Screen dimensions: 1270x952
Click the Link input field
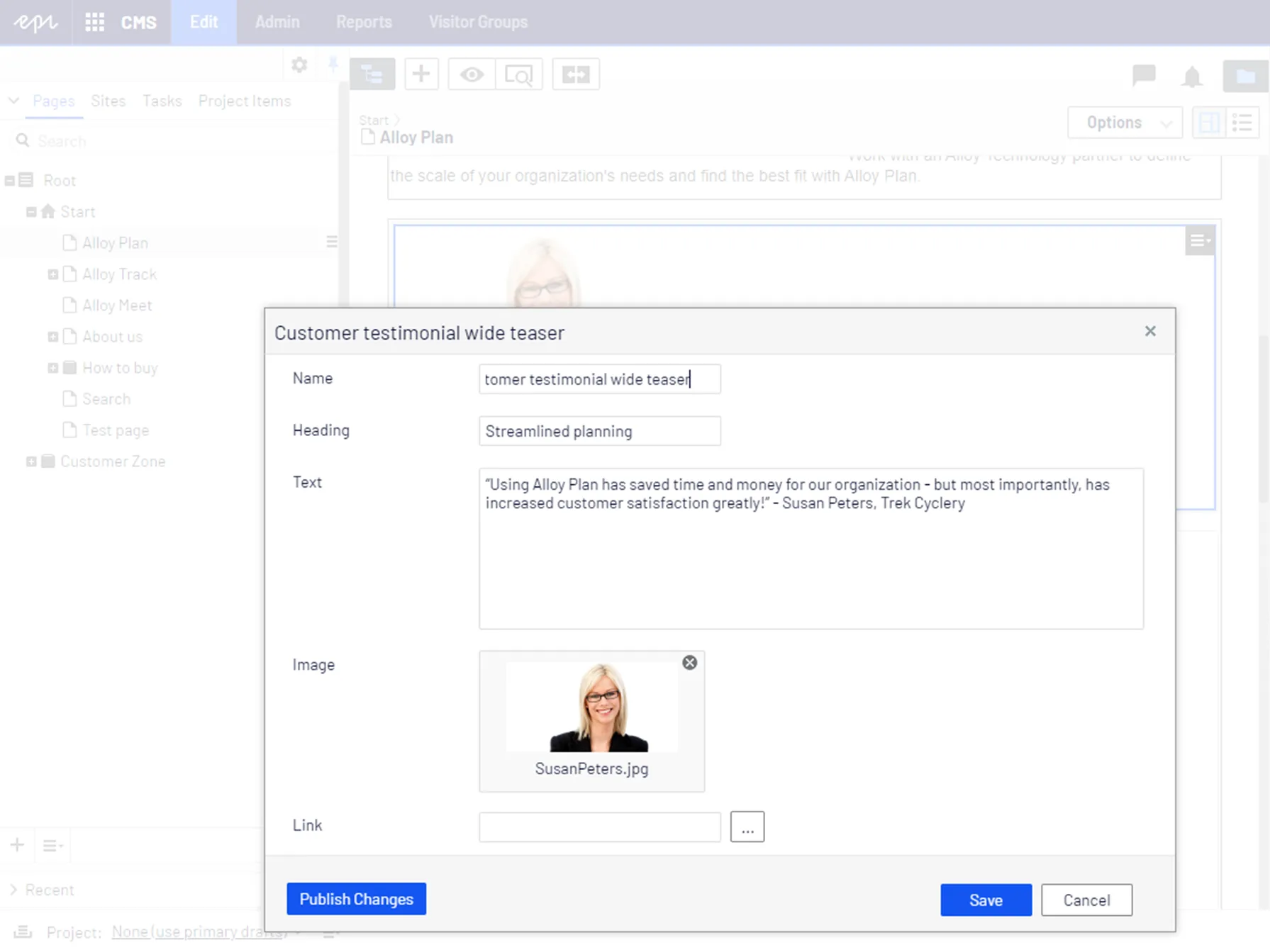click(x=600, y=827)
